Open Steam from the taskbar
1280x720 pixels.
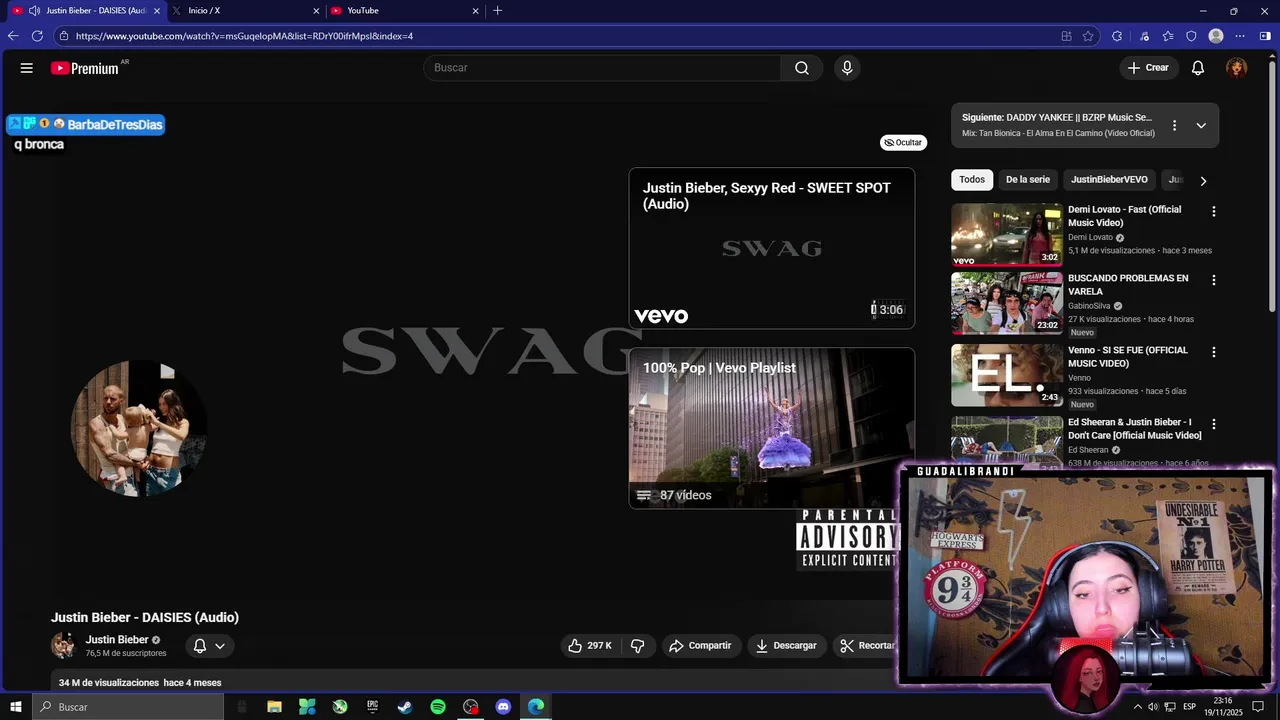(x=405, y=707)
